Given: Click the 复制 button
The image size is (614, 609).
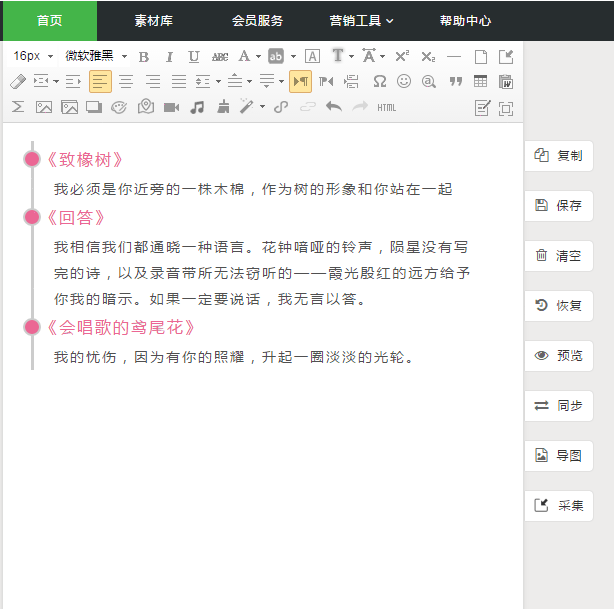Looking at the screenshot, I should pyautogui.click(x=559, y=156).
